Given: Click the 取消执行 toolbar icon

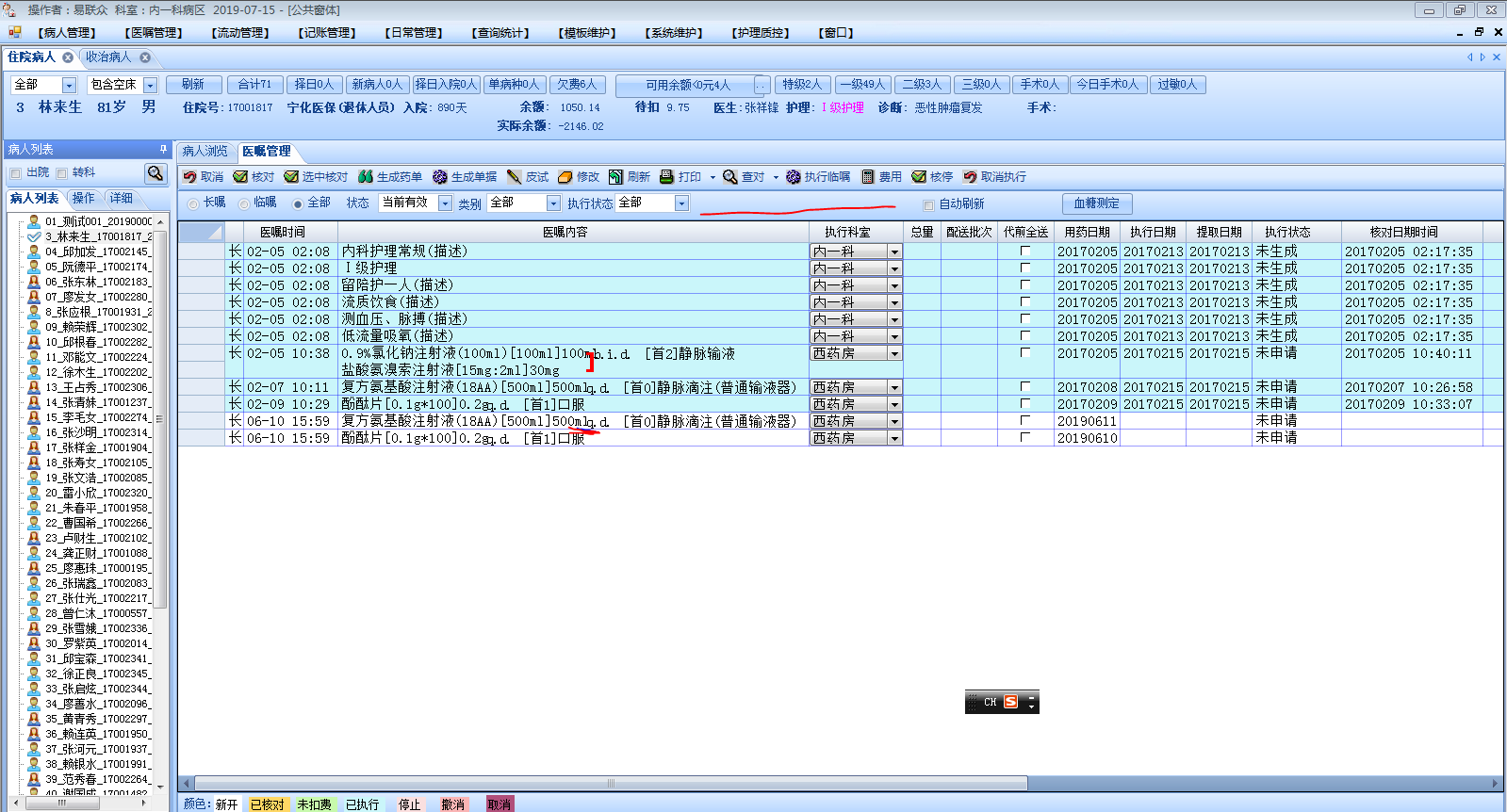Looking at the screenshot, I should tap(970, 177).
